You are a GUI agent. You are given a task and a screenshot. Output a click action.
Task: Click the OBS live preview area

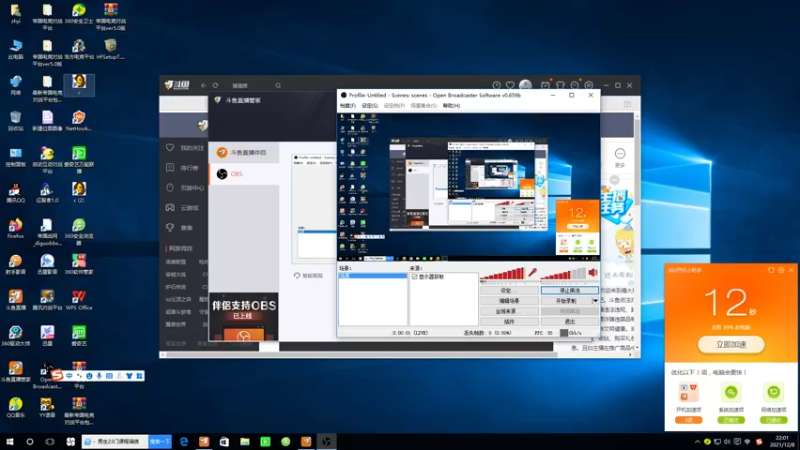468,187
